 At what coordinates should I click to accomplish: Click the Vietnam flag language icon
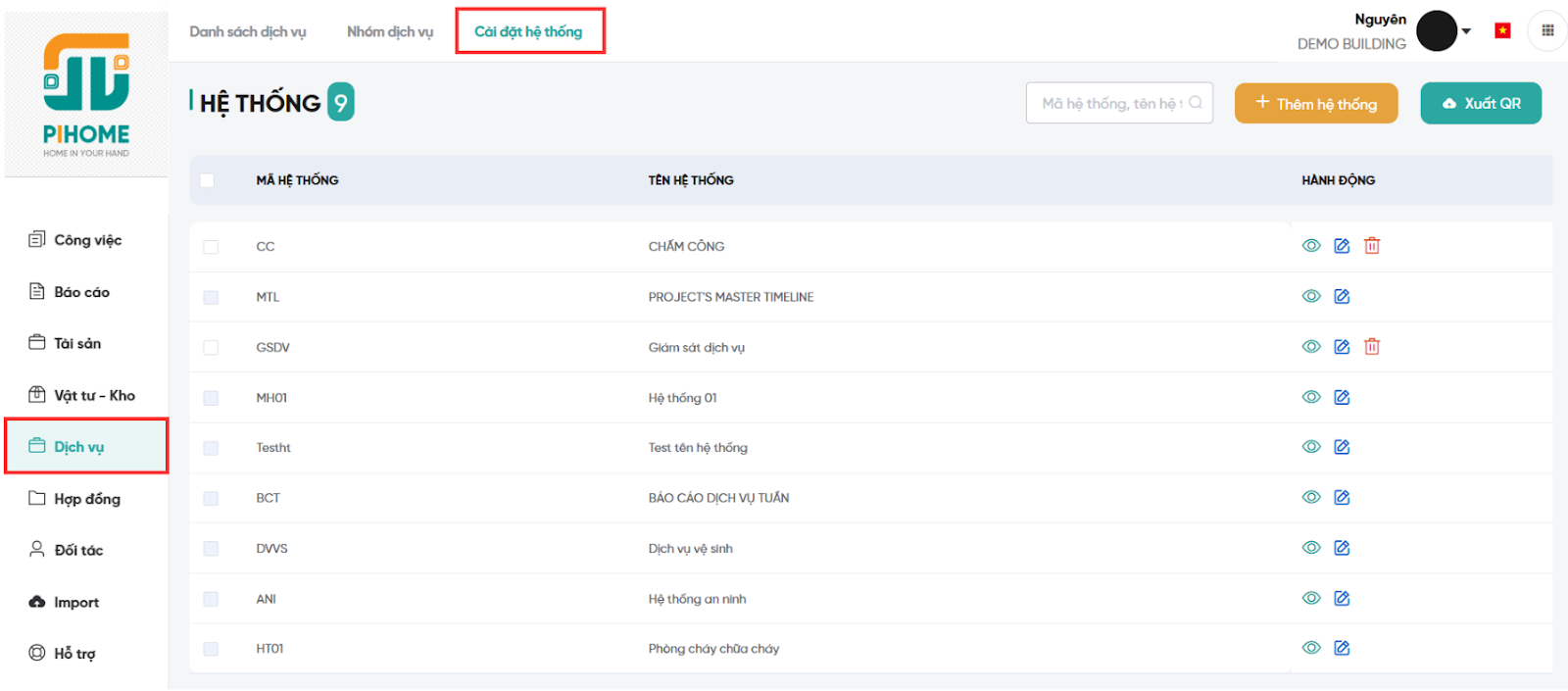pos(1502,31)
